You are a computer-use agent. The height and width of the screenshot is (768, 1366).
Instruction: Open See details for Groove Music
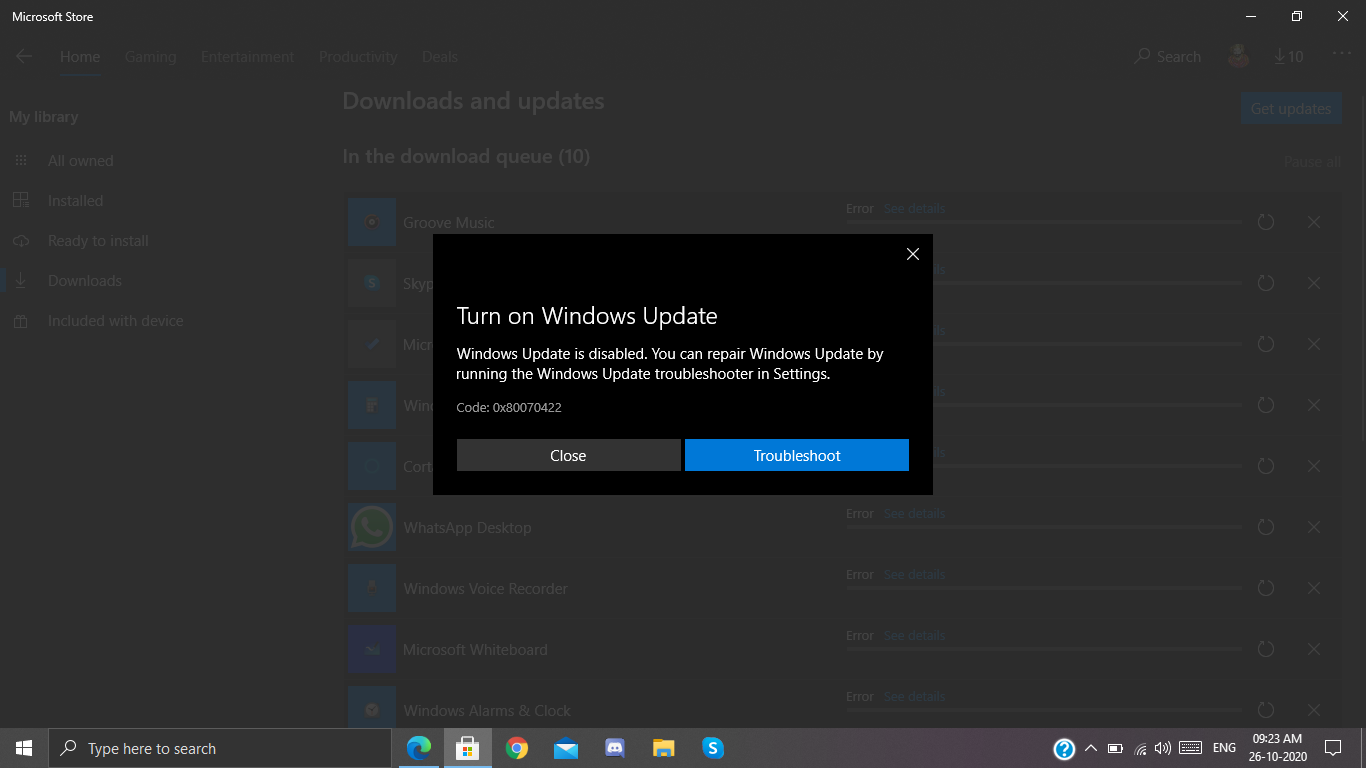click(x=914, y=209)
